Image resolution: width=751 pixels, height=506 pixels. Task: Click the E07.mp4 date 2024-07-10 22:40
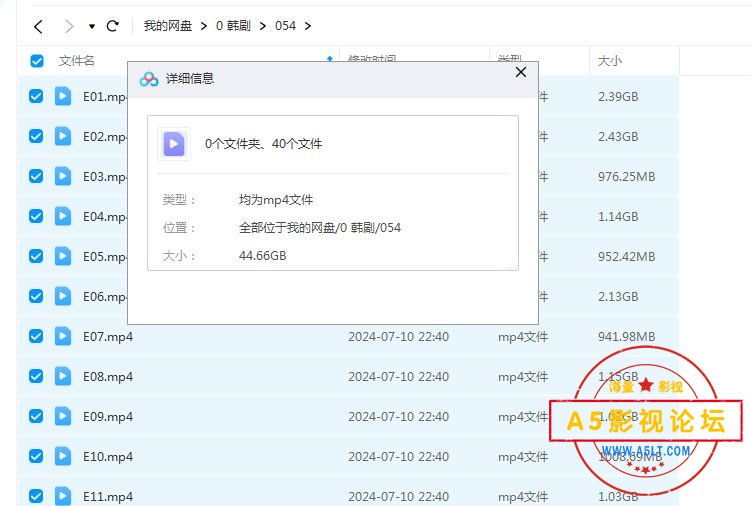pyautogui.click(x=398, y=337)
